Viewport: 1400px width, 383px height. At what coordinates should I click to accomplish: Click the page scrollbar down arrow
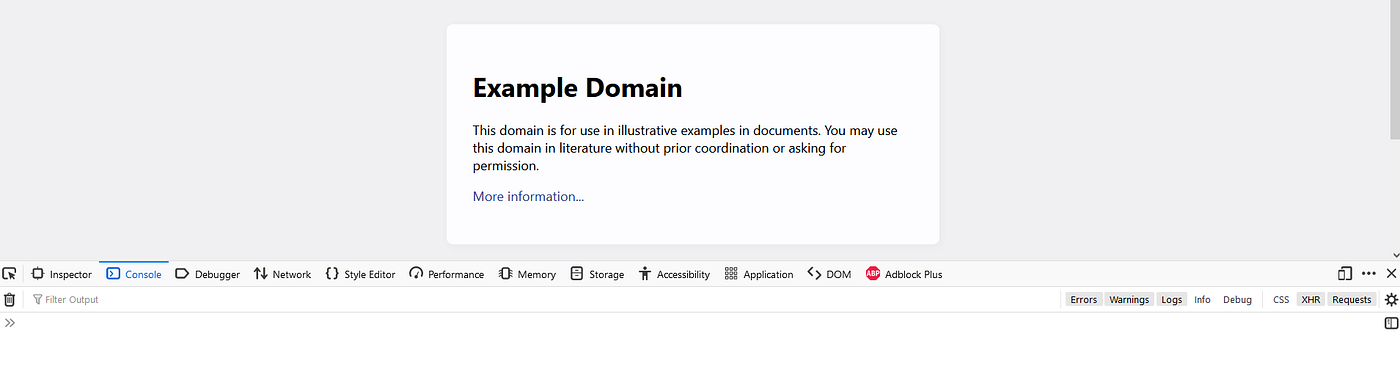tap(1395, 255)
